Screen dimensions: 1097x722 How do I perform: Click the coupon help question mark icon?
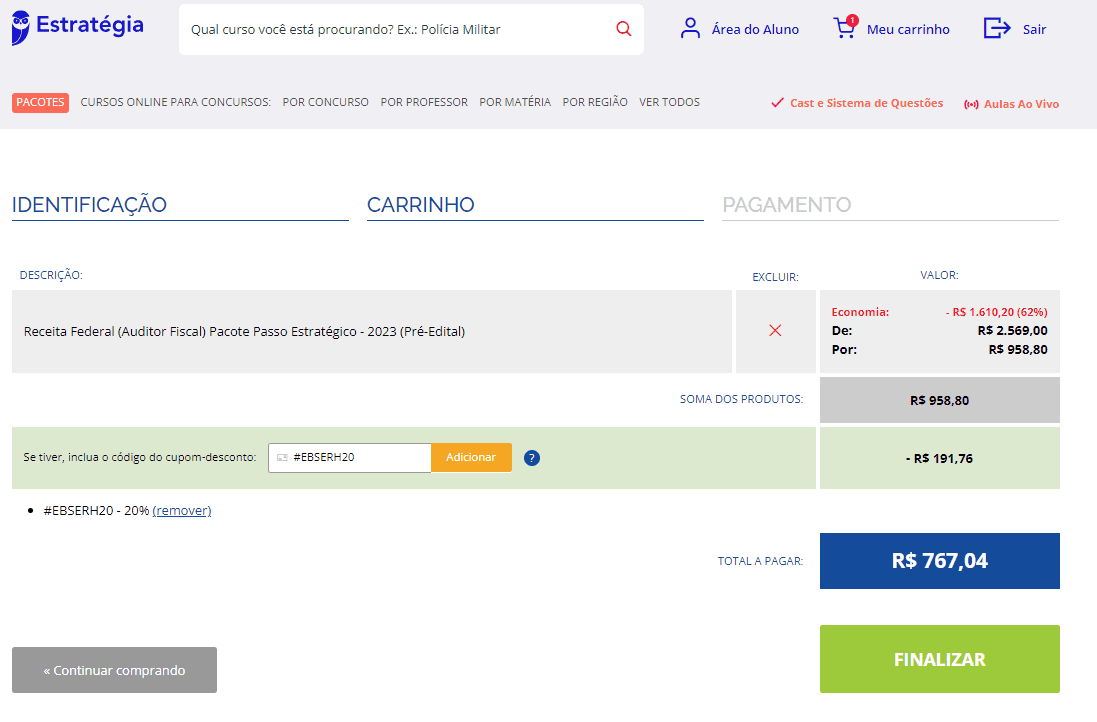pos(532,458)
